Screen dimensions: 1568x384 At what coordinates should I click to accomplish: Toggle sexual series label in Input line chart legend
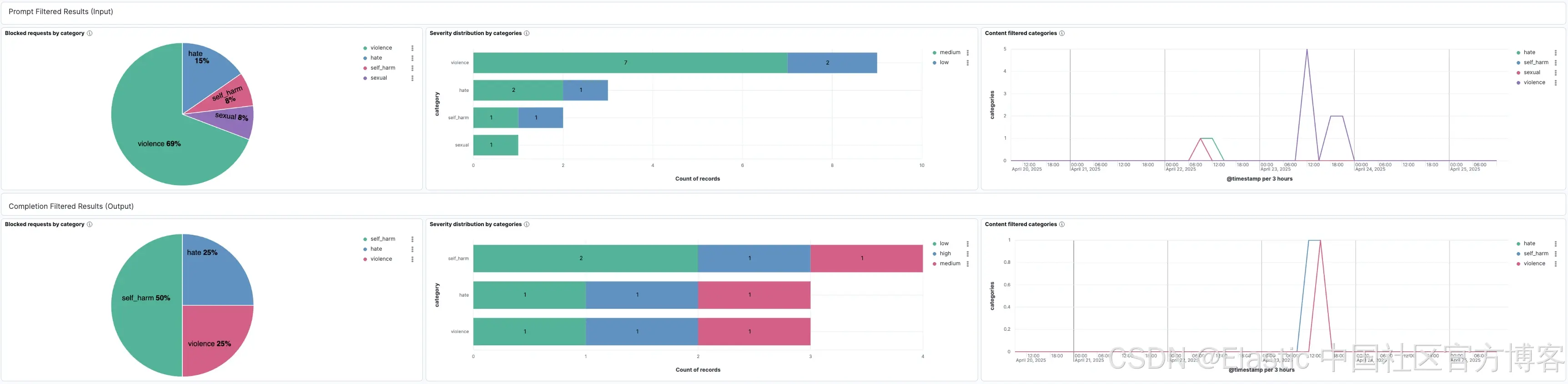(x=1532, y=72)
